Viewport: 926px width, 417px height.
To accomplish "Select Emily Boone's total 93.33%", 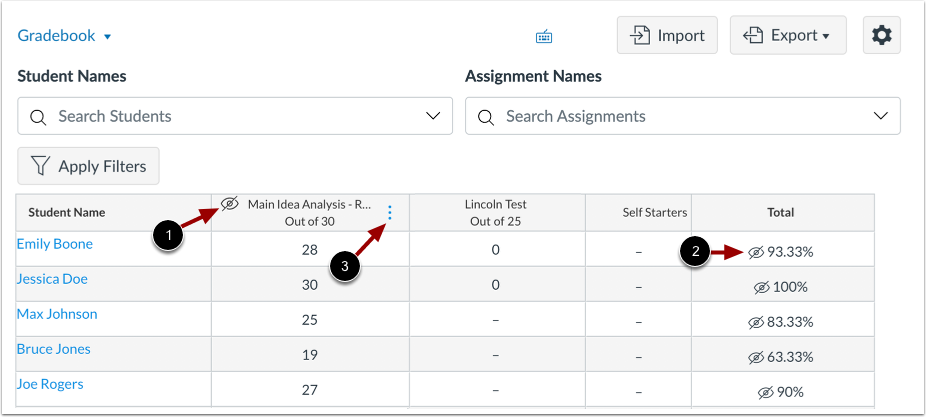I will coord(790,253).
